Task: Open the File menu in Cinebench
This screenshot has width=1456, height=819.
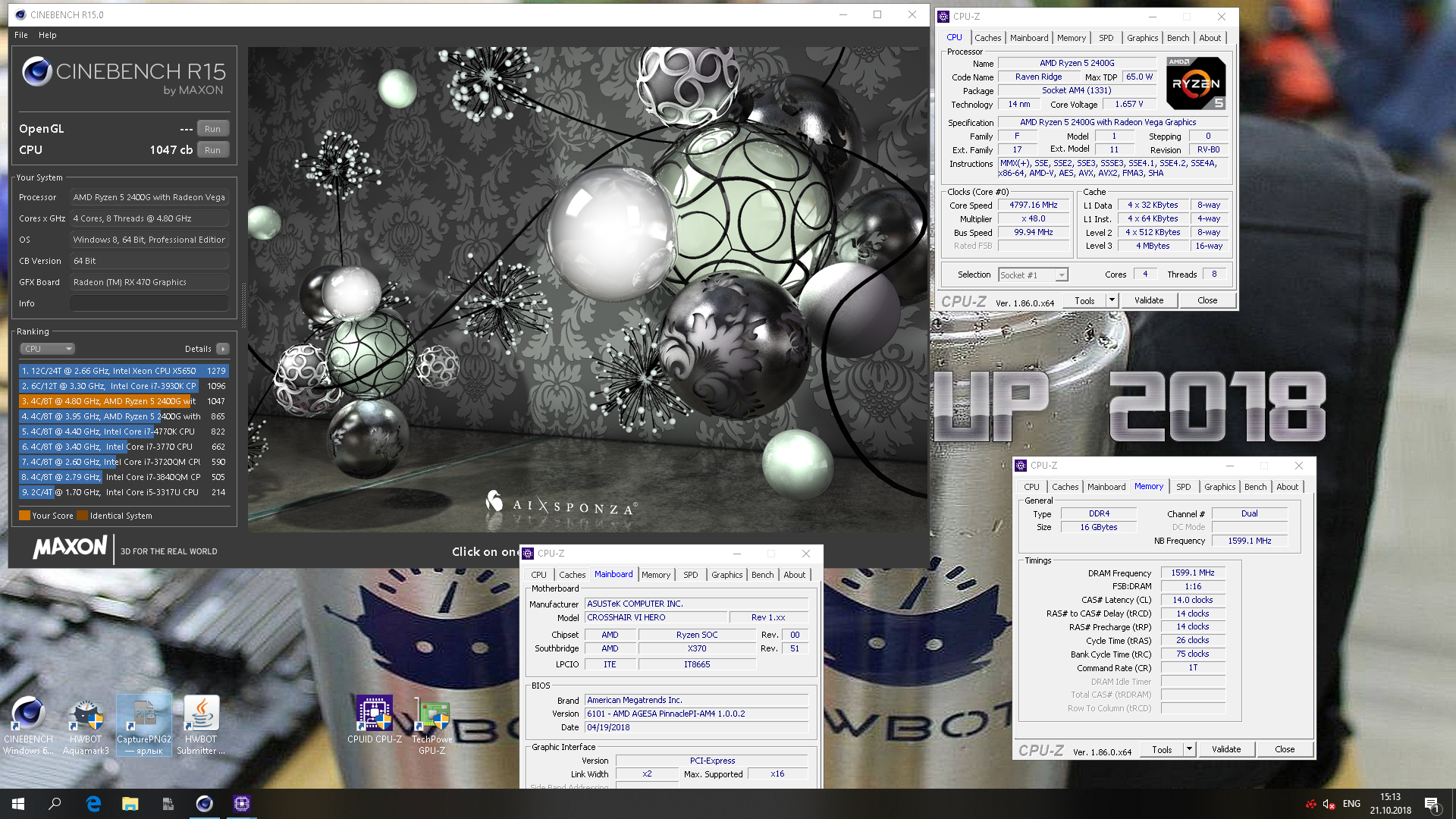Action: 21,35
